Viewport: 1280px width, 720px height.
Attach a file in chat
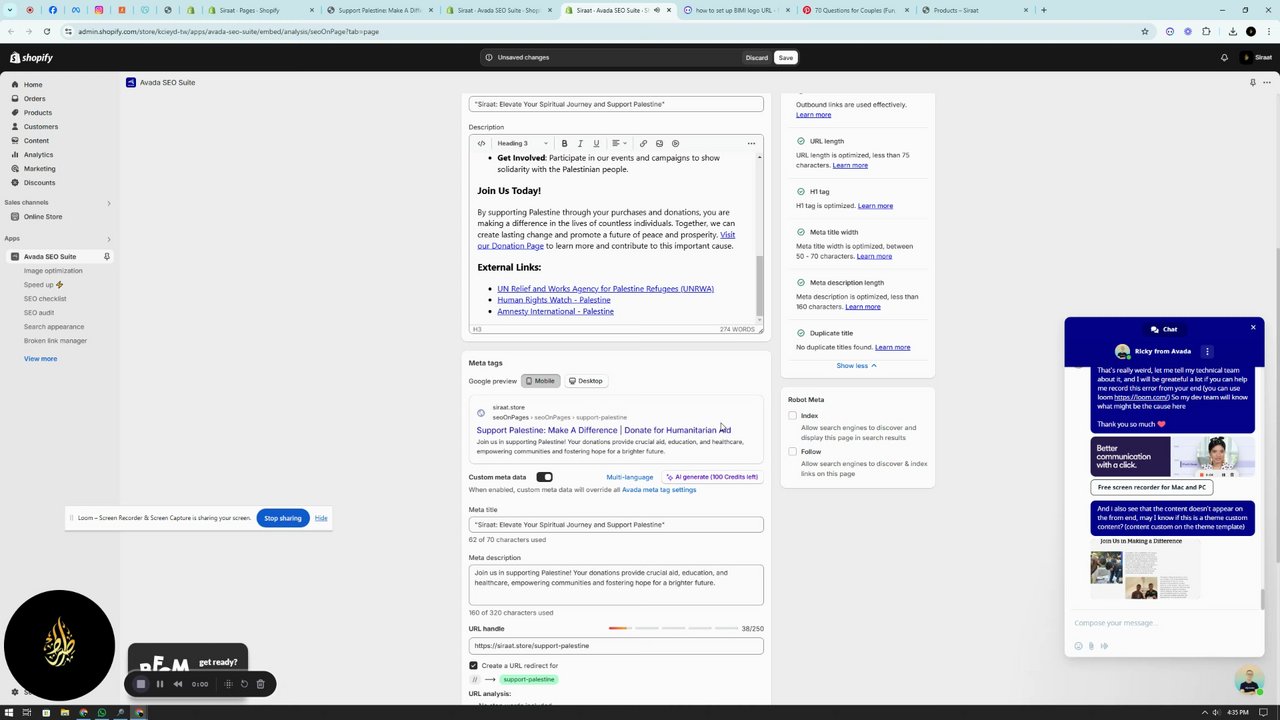click(x=1091, y=646)
